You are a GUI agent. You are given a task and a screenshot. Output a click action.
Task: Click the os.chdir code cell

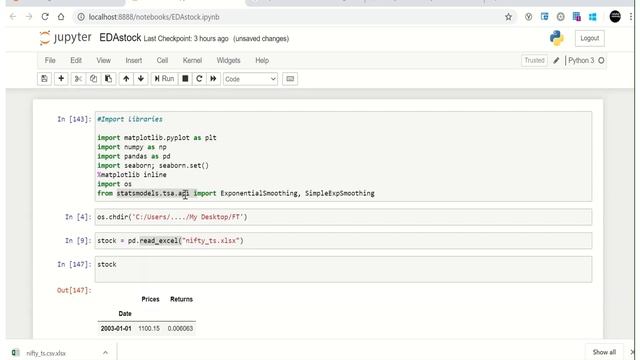click(343, 217)
